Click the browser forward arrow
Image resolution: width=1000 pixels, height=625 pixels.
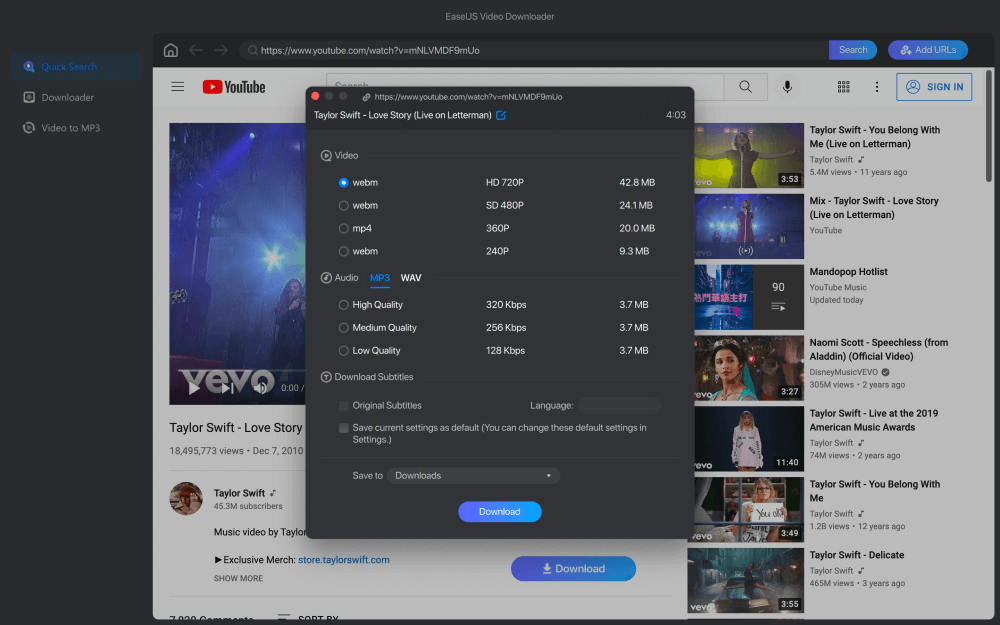[221, 50]
